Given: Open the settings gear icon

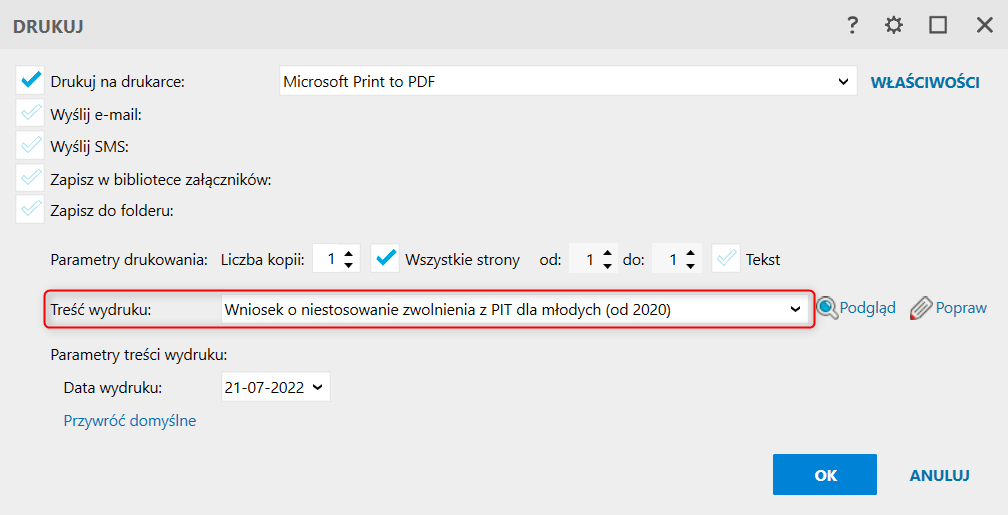Looking at the screenshot, I should click(894, 26).
